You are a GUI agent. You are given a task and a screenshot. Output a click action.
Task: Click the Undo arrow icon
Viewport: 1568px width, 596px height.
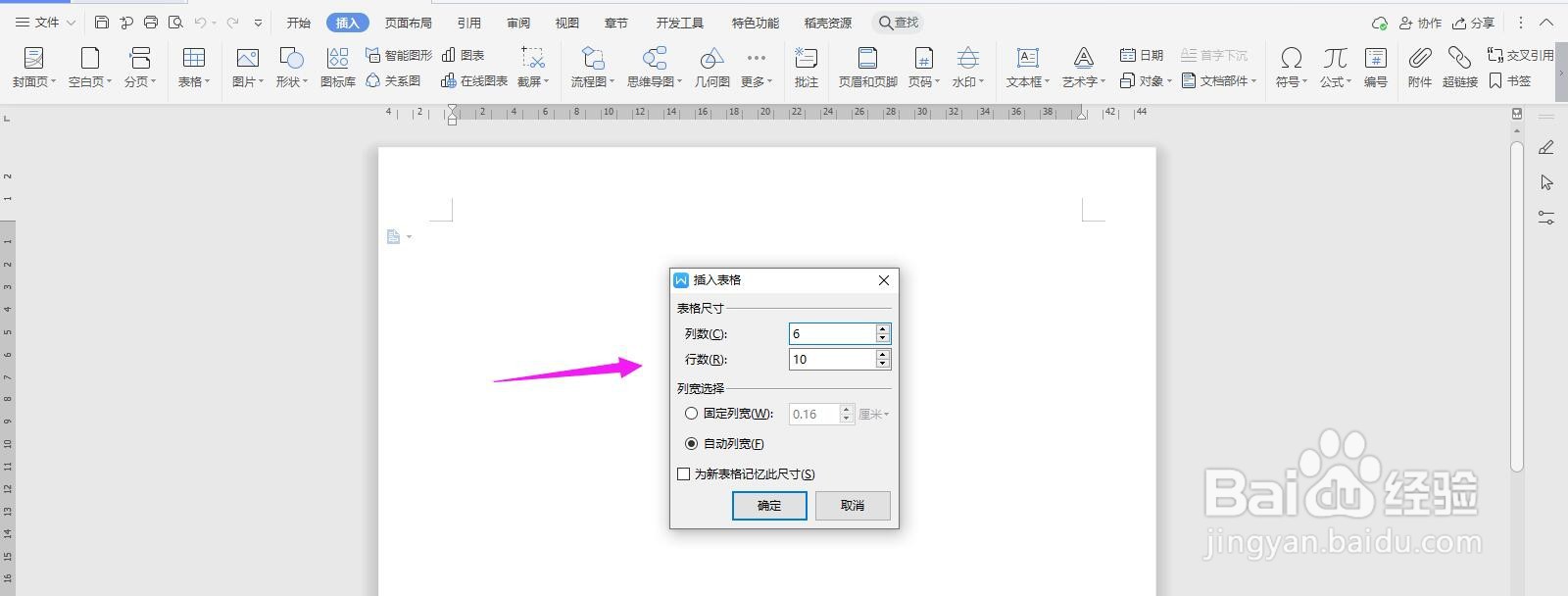point(200,22)
